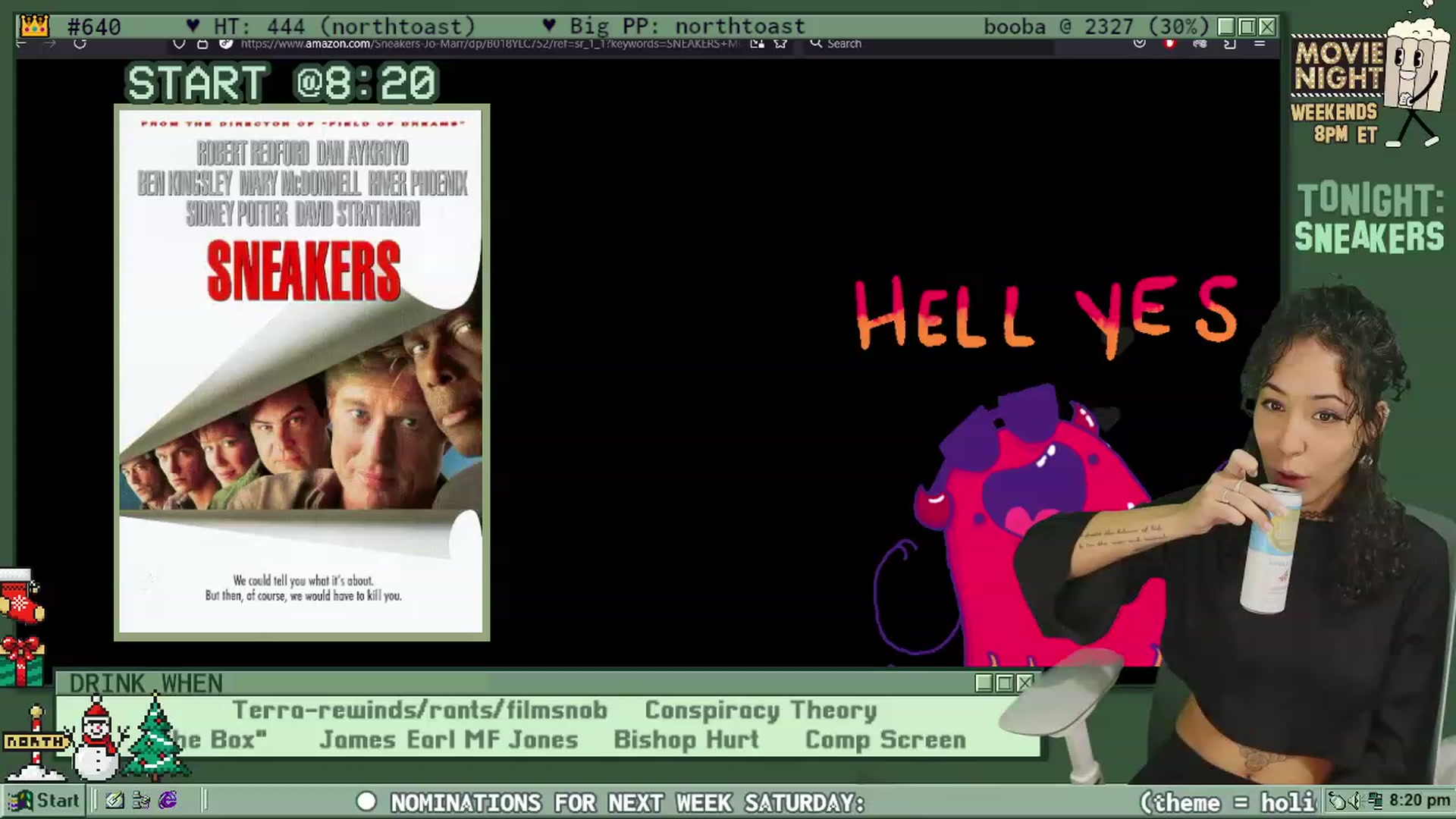
Task: Click the 'Conspiracy Theory' drink rule
Action: coord(761,711)
